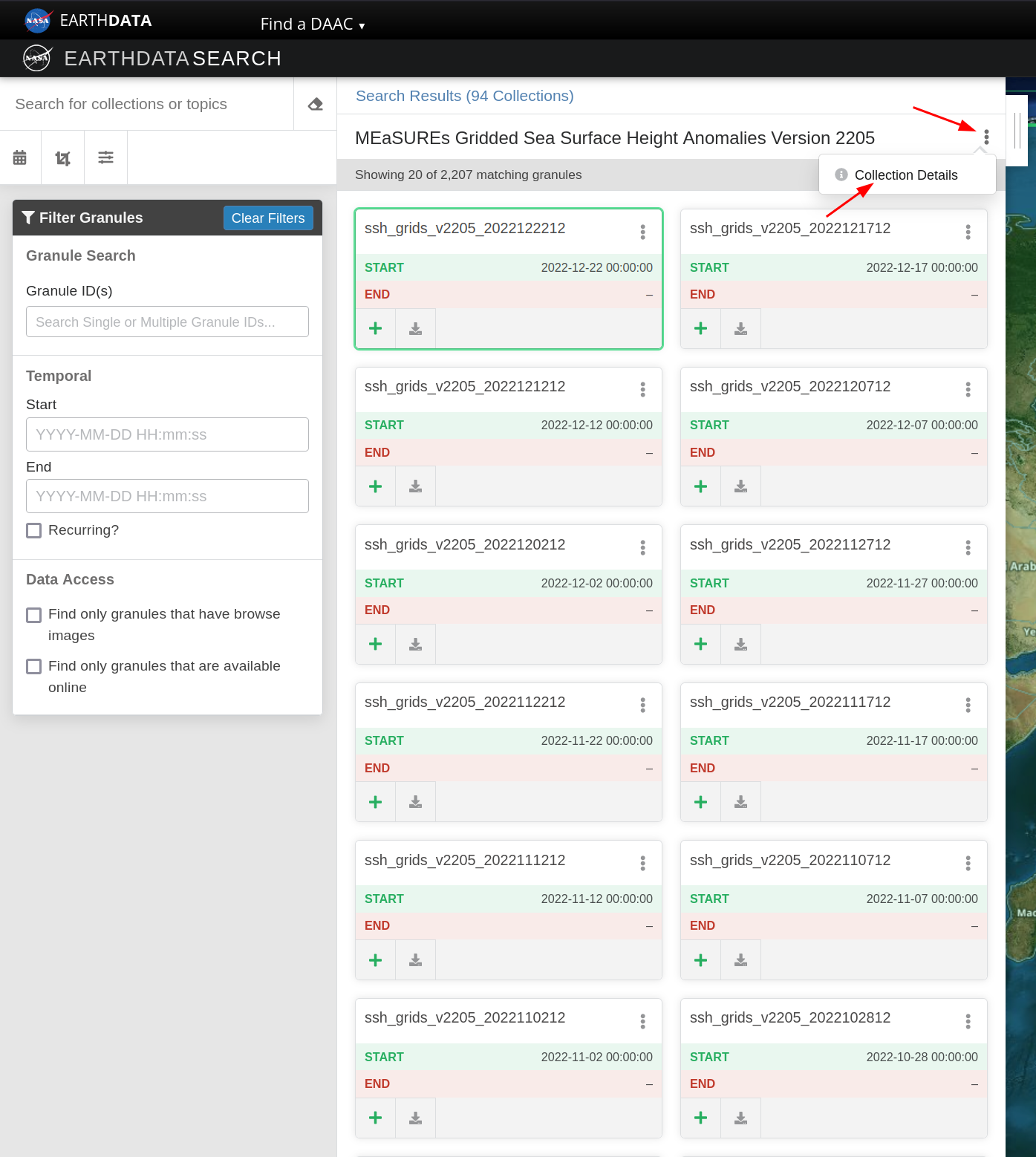Add granule ssh_grids_v2205_2022122212 with plus icon
This screenshot has width=1036, height=1157.
click(376, 328)
